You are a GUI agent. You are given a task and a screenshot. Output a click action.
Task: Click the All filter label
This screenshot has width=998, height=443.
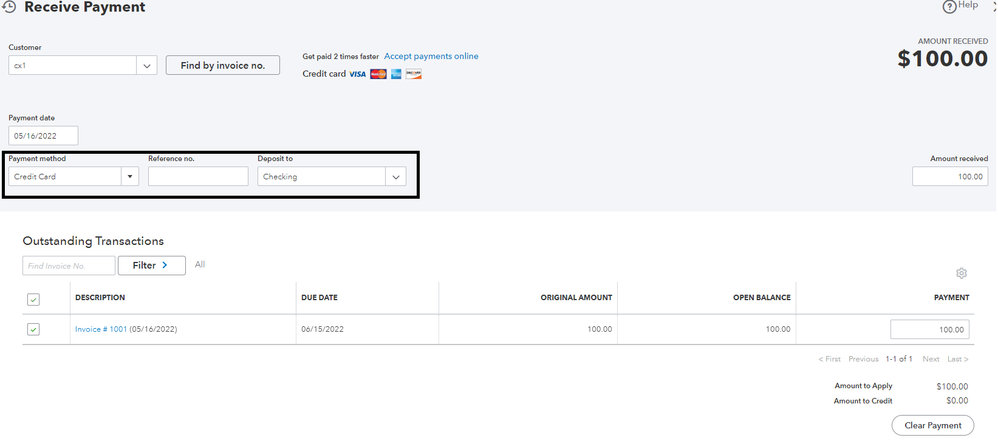coord(200,265)
